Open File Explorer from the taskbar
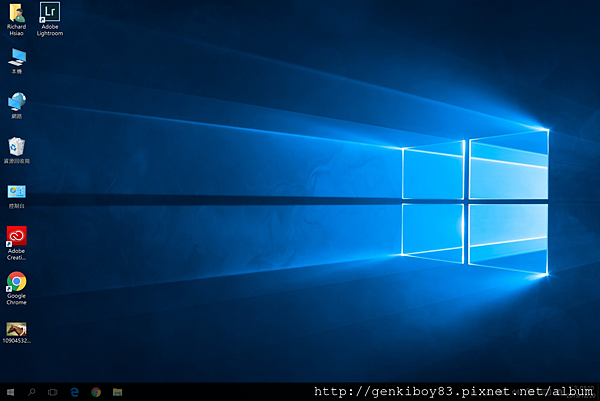The width and height of the screenshot is (600, 401). tap(117, 392)
